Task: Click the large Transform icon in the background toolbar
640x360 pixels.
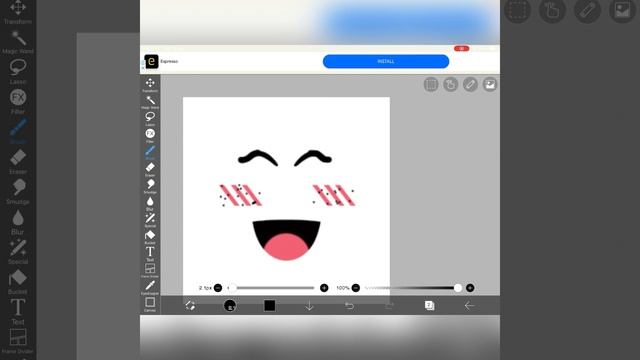Action: click(x=18, y=8)
